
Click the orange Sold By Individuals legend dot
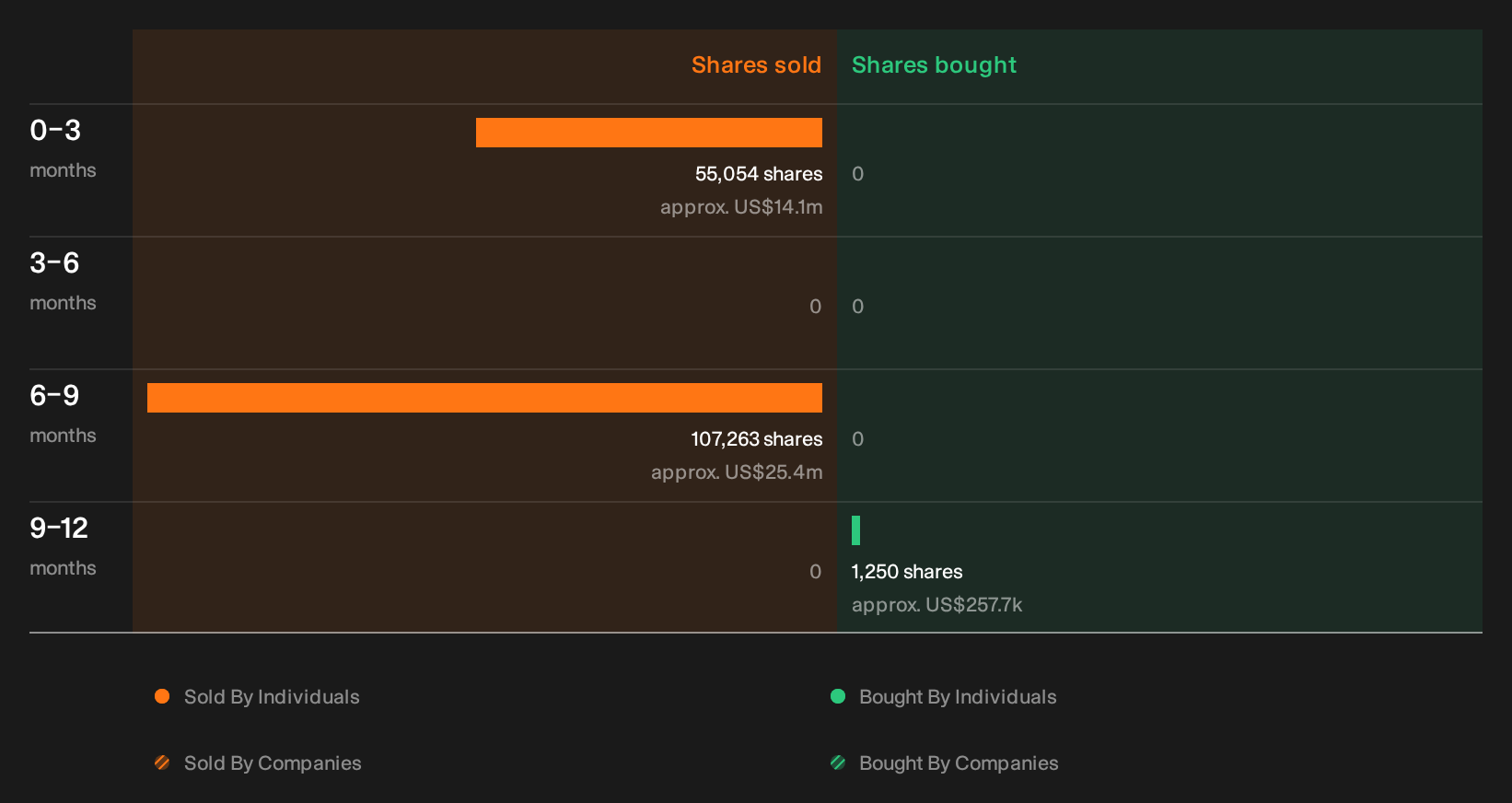(x=162, y=696)
